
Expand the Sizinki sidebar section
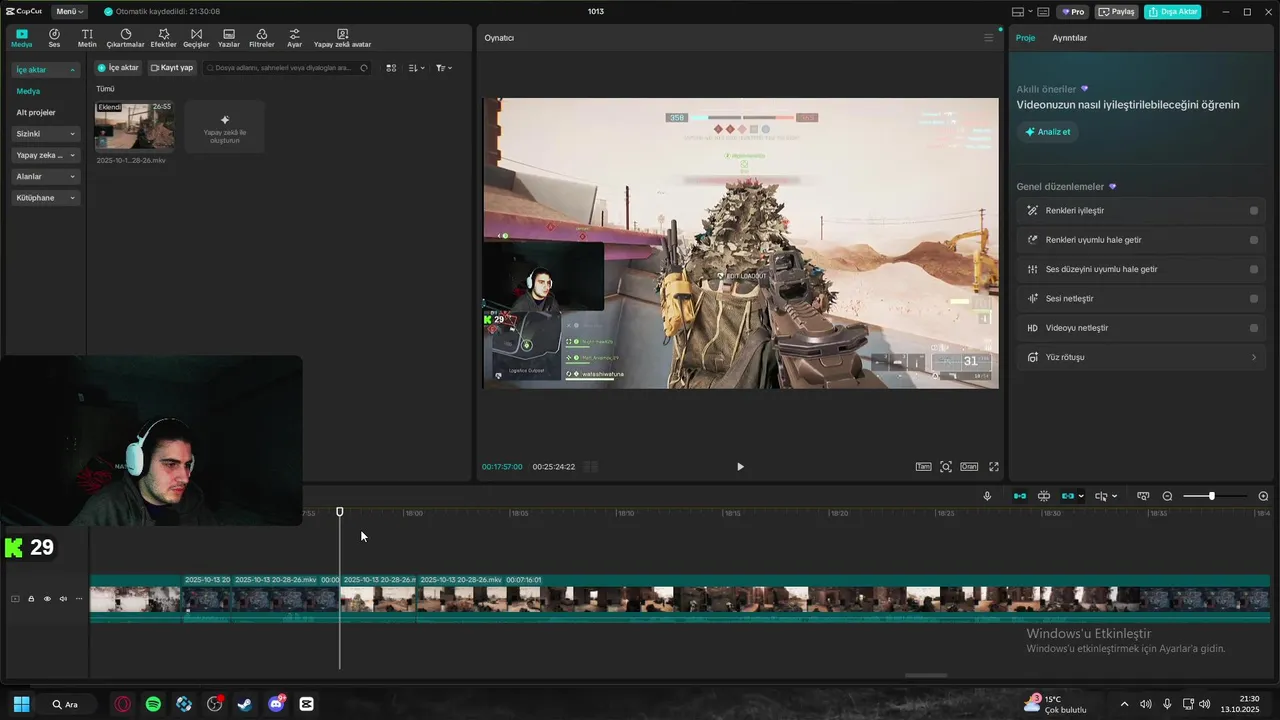pyautogui.click(x=46, y=134)
